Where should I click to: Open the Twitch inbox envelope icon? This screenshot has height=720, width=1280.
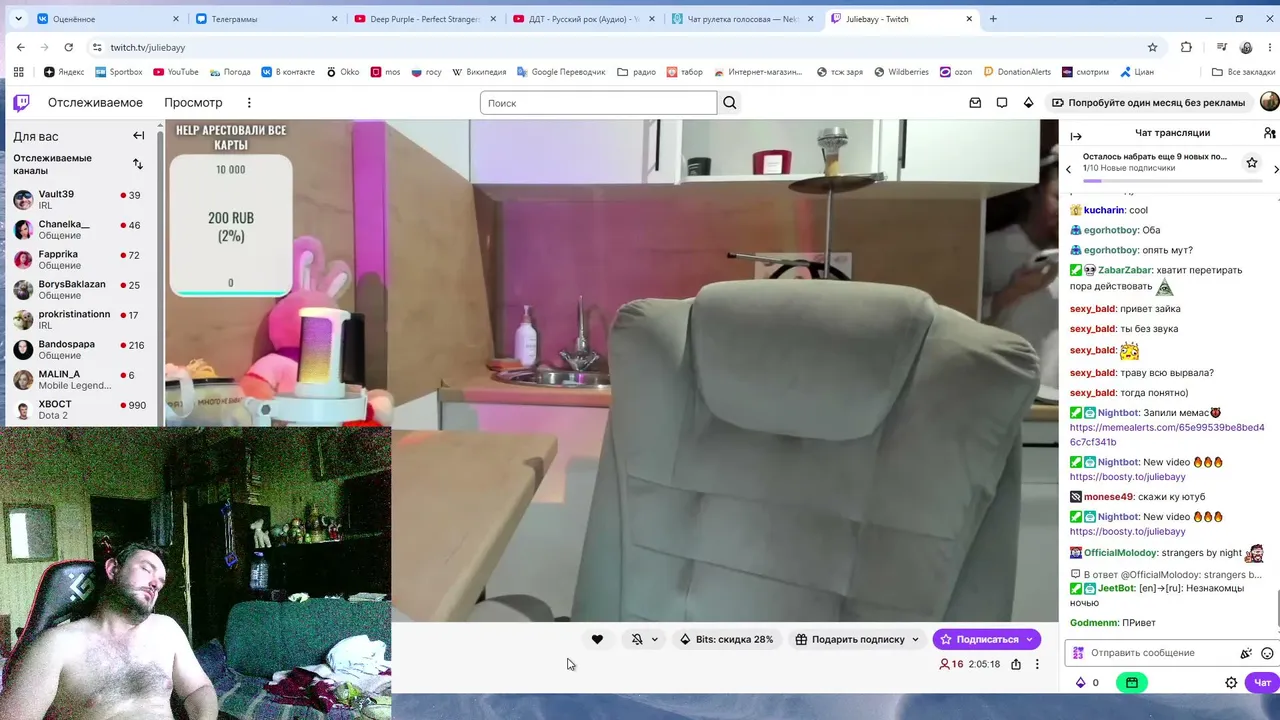pos(975,103)
